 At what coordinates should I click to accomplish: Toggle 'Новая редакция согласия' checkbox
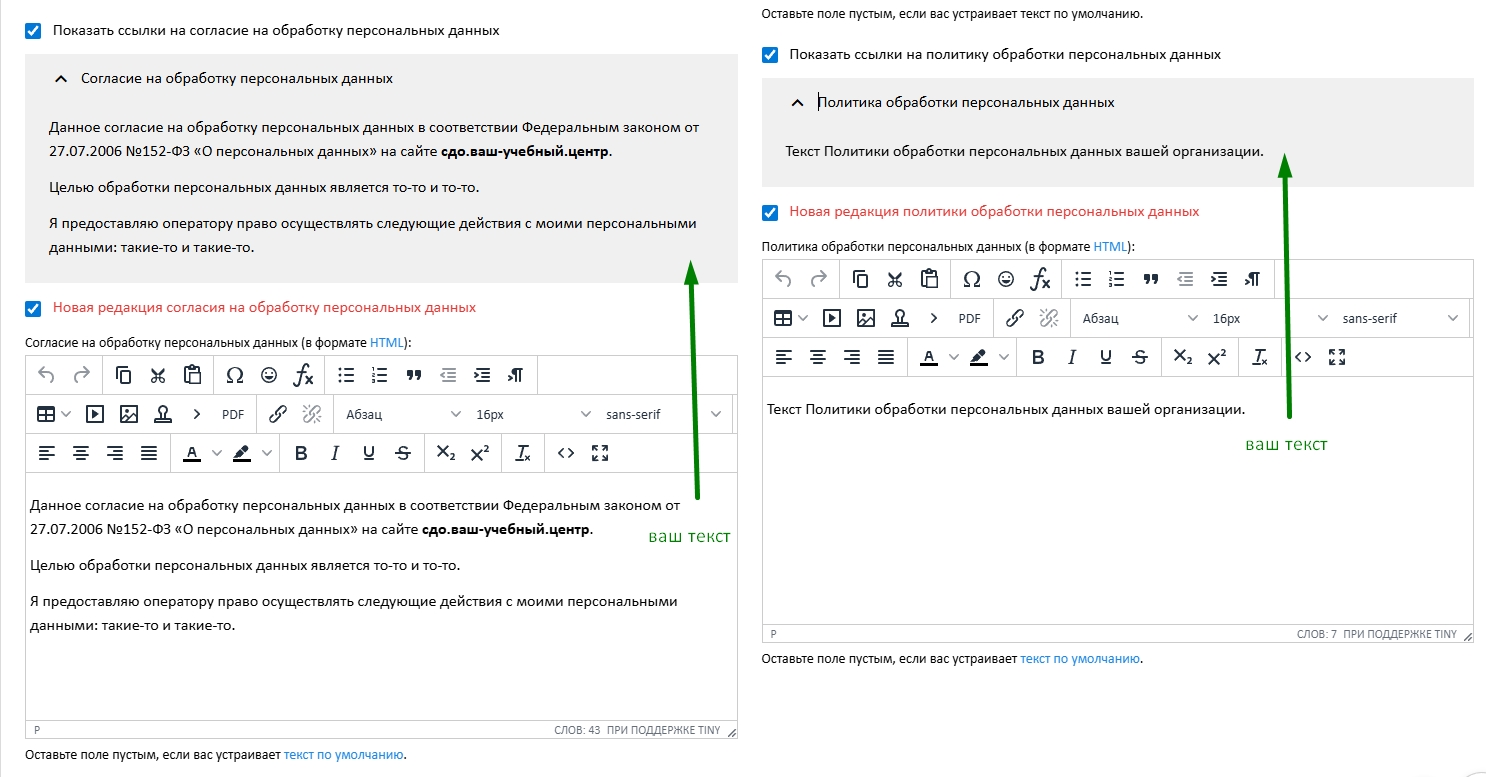coord(33,308)
